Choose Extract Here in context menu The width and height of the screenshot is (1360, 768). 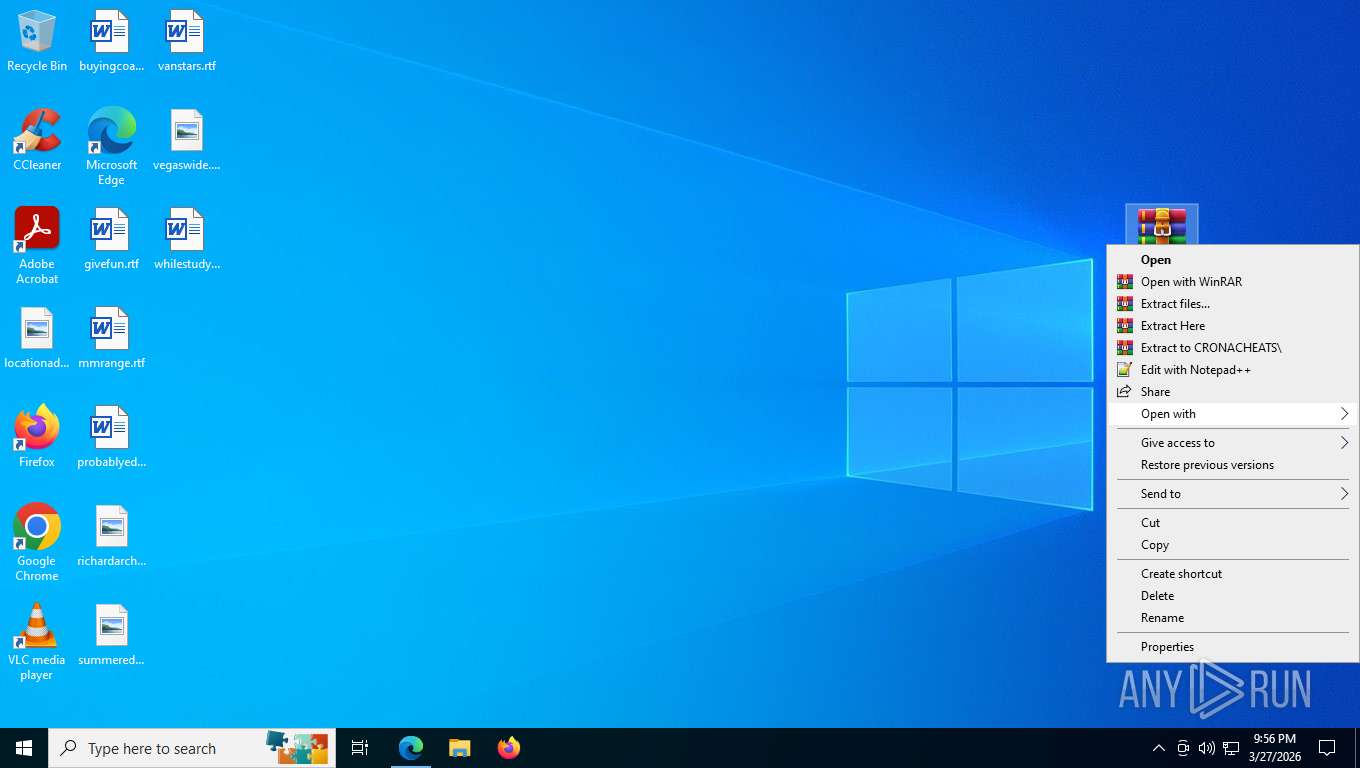coord(1233,326)
